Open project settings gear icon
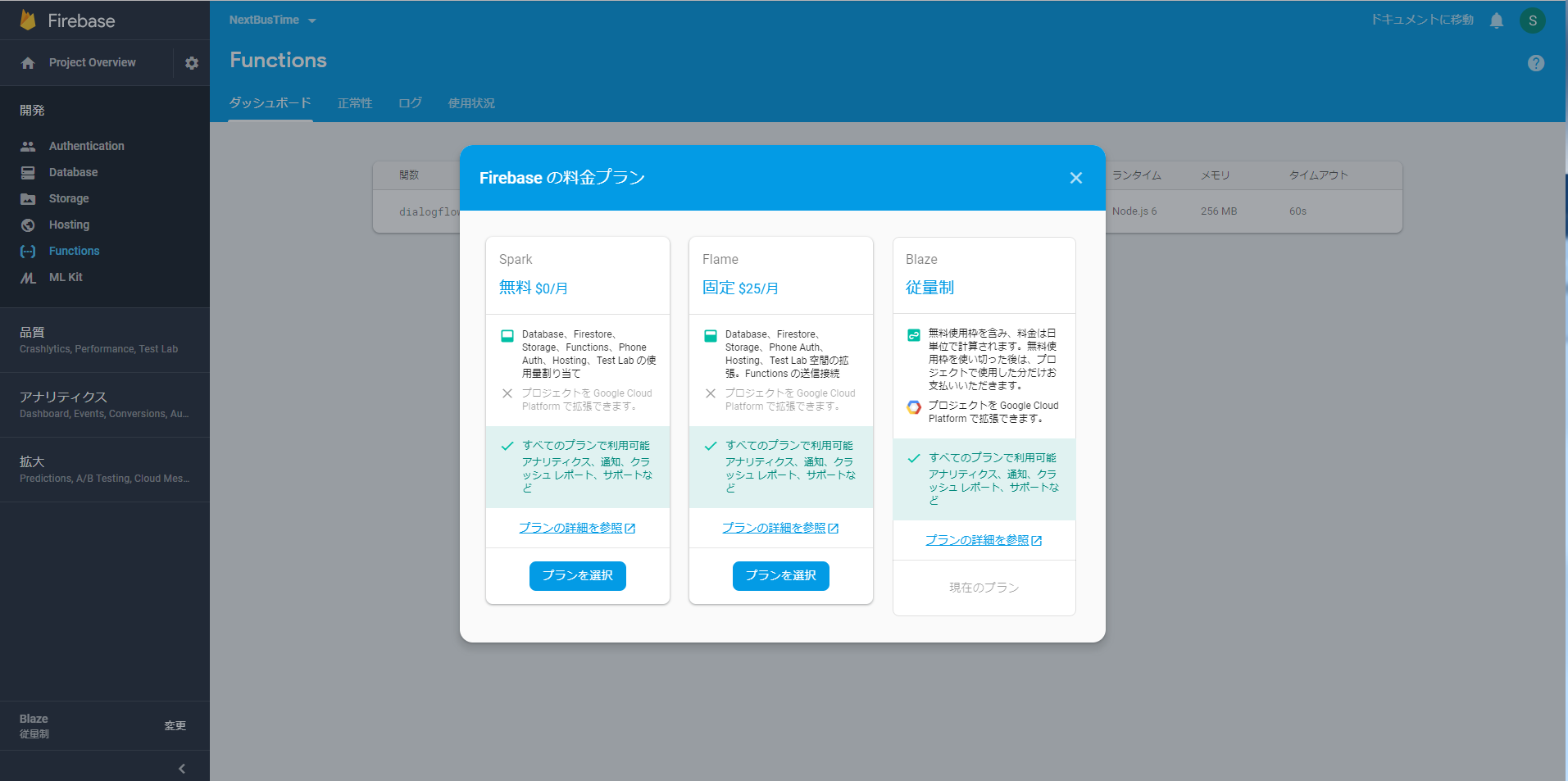Viewport: 1568px width, 781px height. (x=192, y=63)
